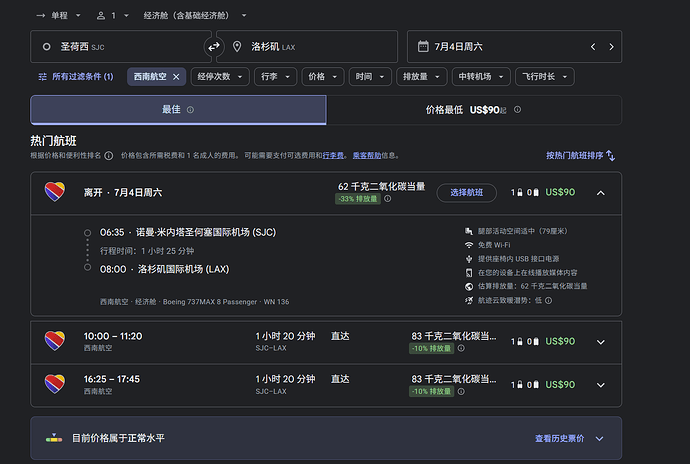Open the passenger count dropdown
Image resolution: width=690 pixels, height=464 pixels.
[x=113, y=15]
